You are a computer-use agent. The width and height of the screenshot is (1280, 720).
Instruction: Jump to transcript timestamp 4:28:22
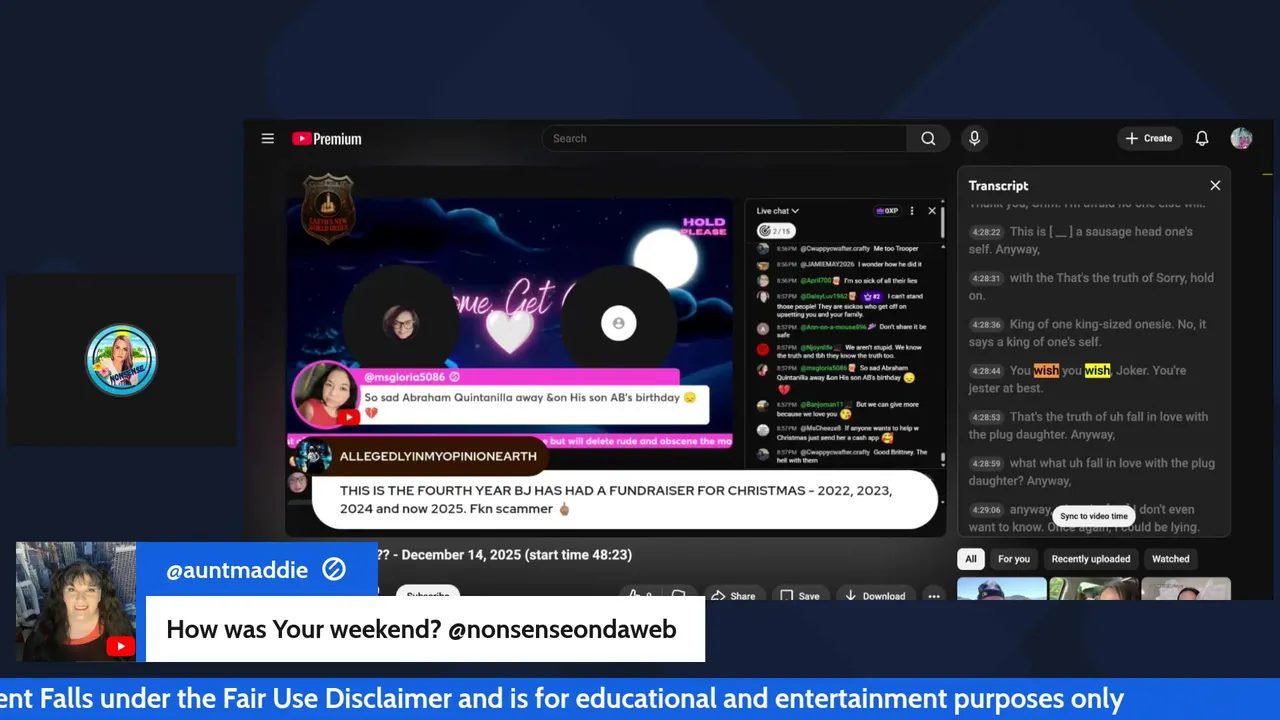987,232
